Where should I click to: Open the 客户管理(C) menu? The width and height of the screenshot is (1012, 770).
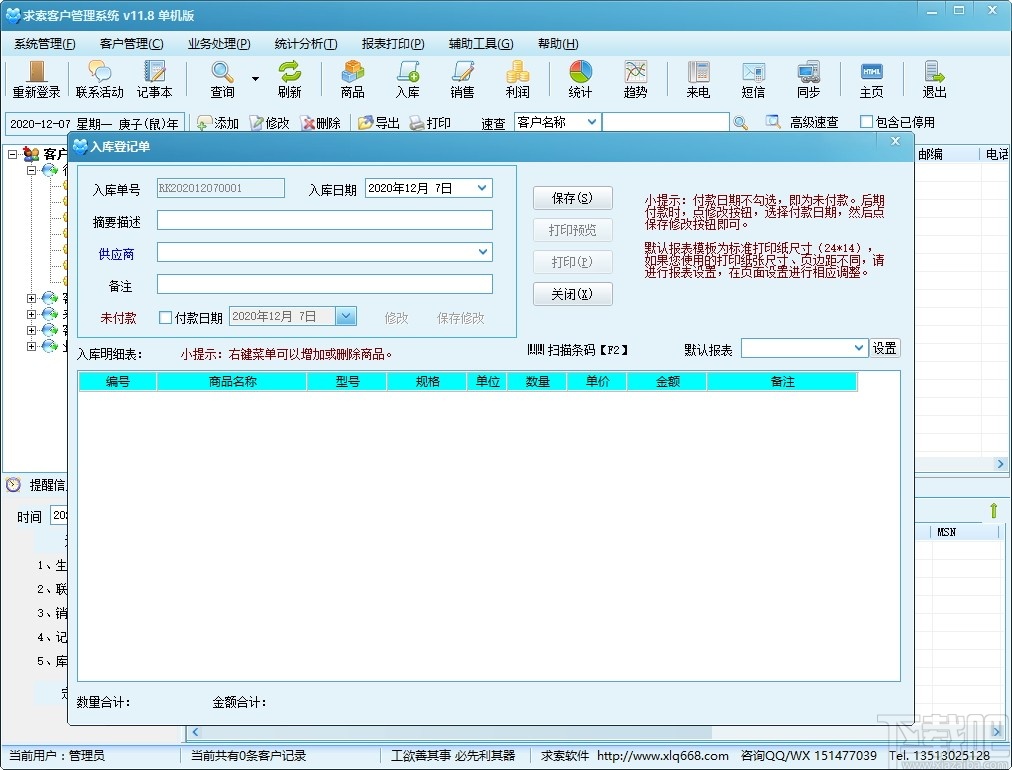132,44
